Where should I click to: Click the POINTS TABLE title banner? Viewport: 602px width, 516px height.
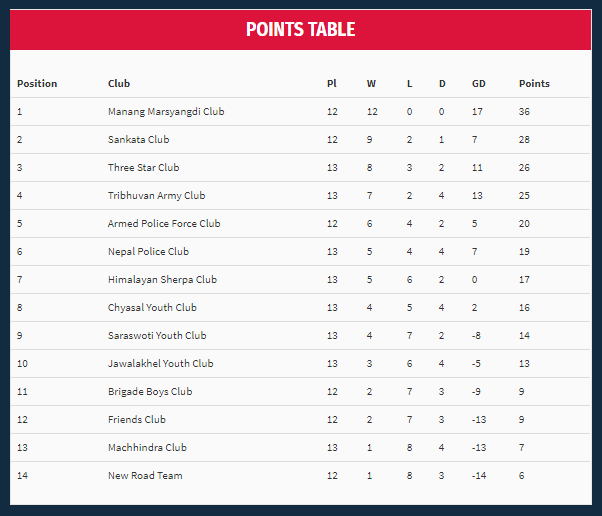[301, 30]
